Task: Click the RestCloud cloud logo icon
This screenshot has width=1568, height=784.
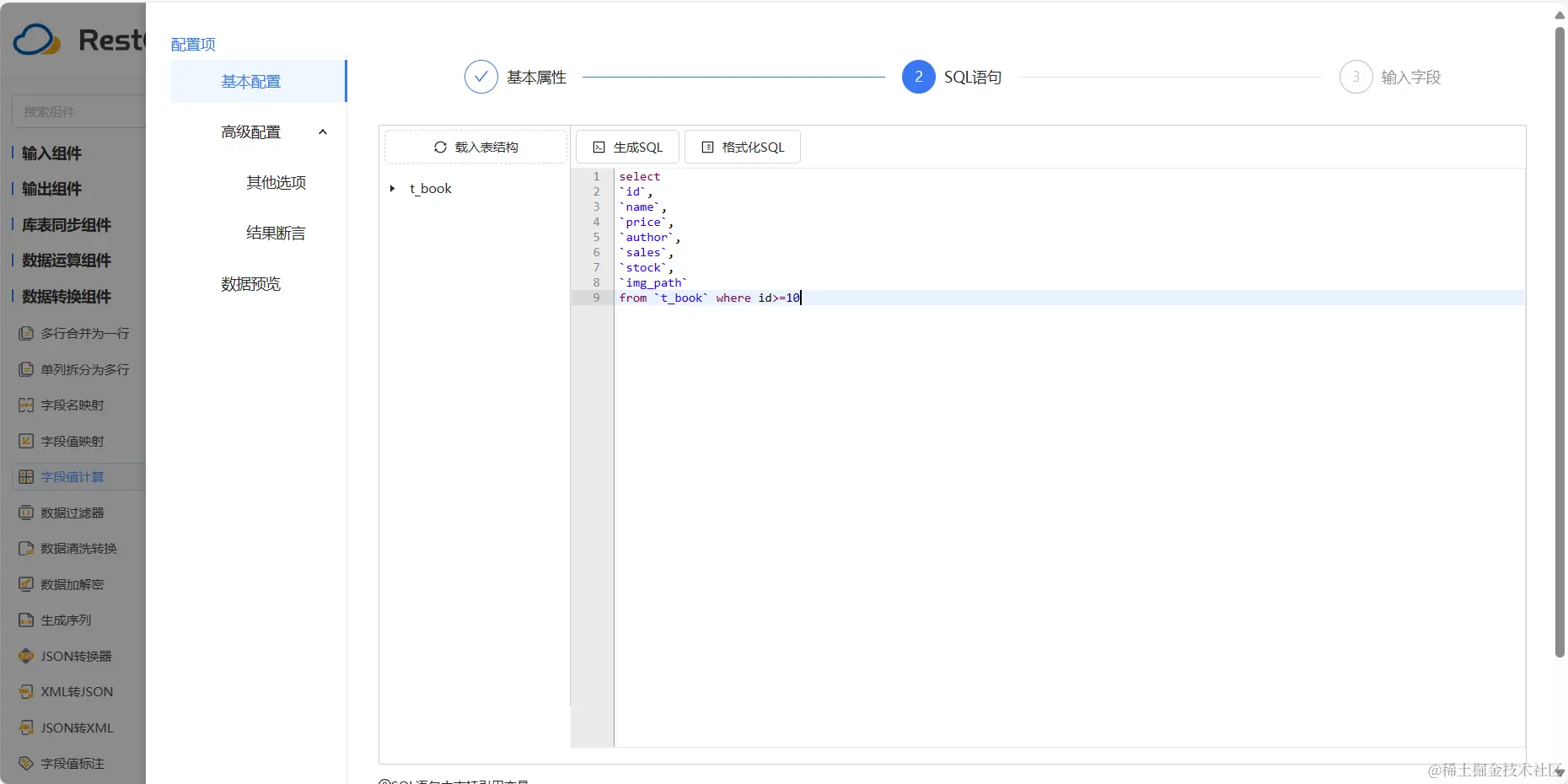Action: (37, 40)
